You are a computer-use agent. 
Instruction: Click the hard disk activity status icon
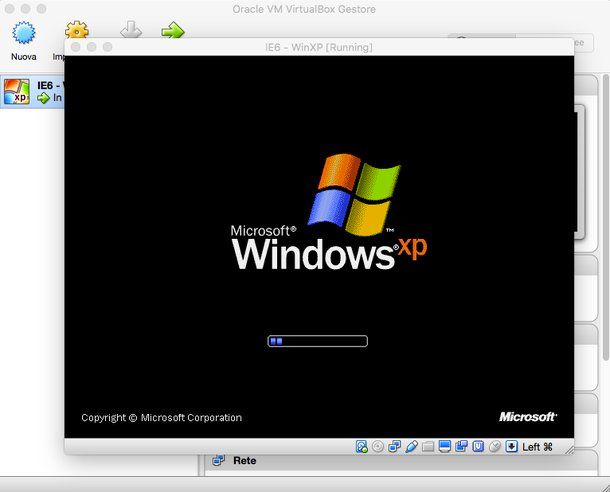click(x=361, y=446)
